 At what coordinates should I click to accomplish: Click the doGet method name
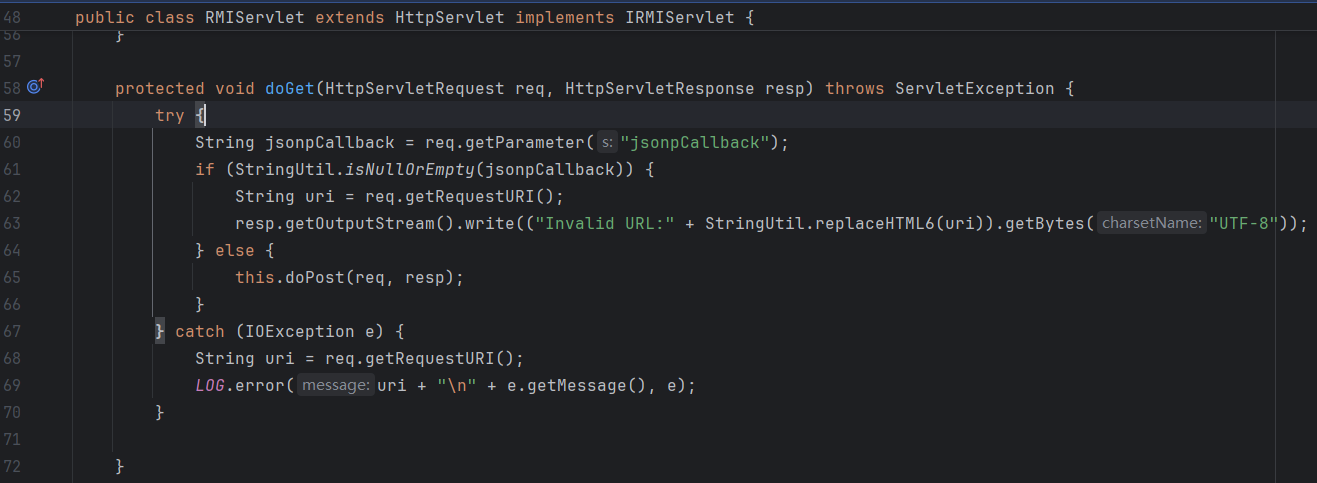tap(290, 89)
